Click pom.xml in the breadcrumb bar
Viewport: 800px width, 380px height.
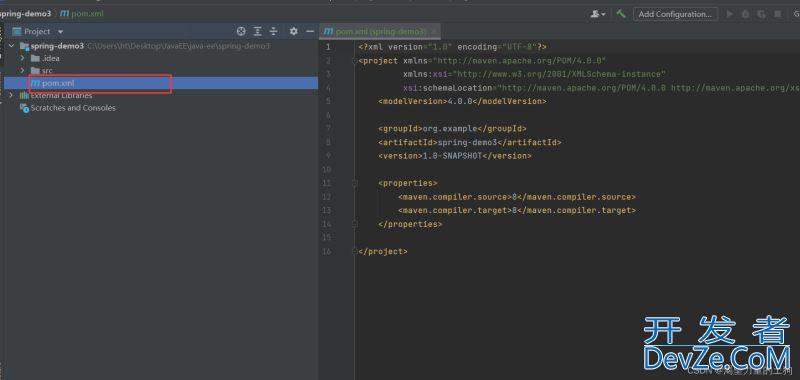pyautogui.click(x=87, y=14)
